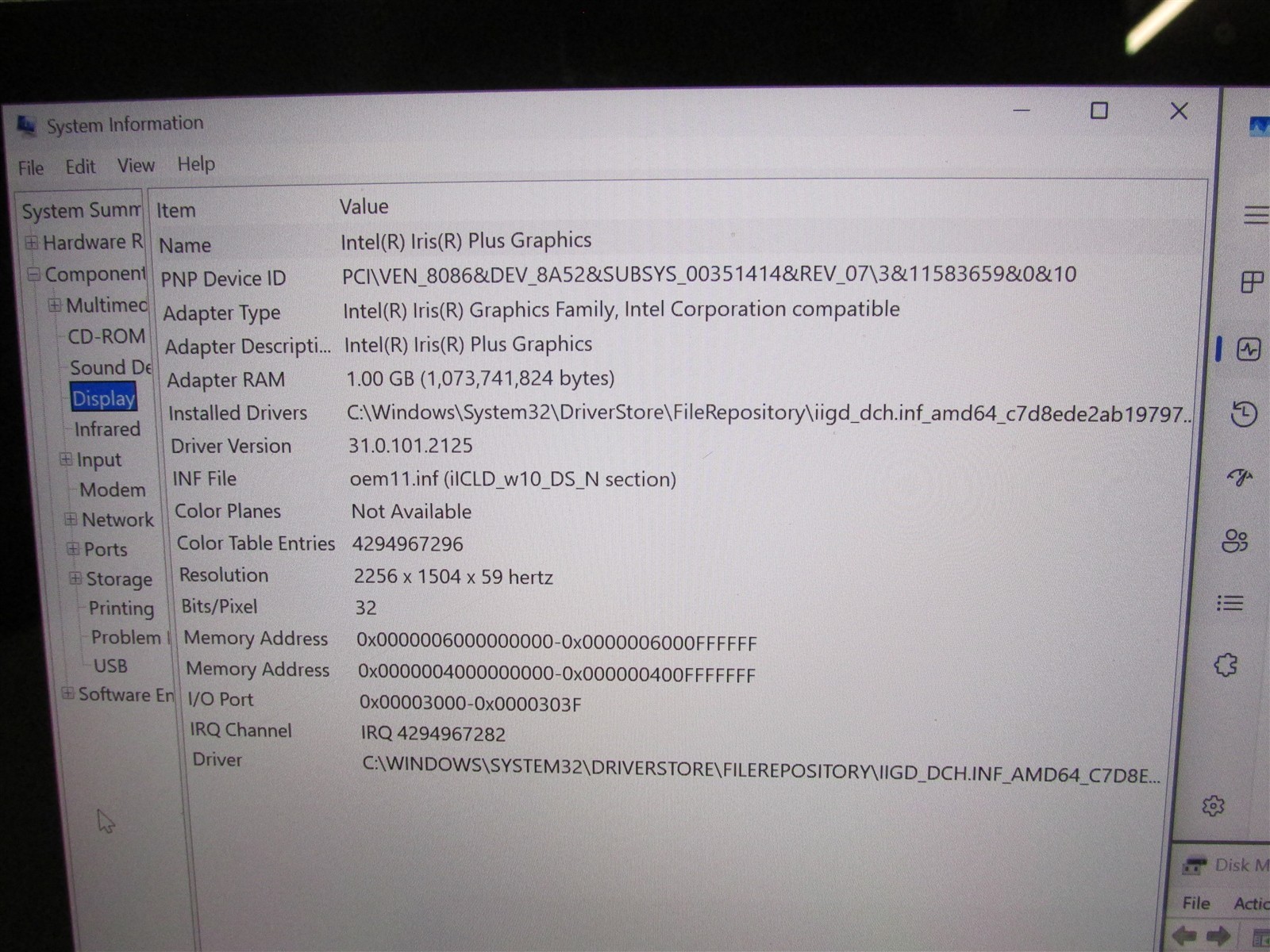1270x952 pixels.
Task: Select the Sound Device tree item
Action: pyautogui.click(x=110, y=367)
